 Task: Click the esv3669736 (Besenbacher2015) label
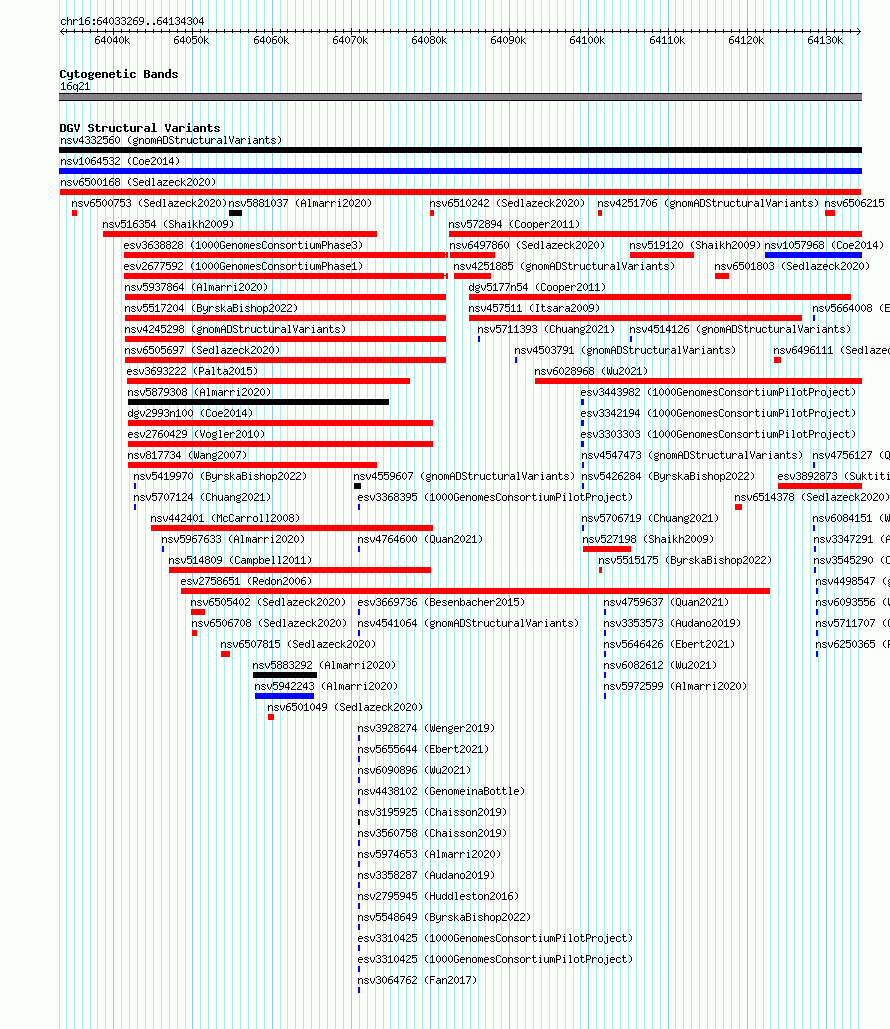pos(441,602)
